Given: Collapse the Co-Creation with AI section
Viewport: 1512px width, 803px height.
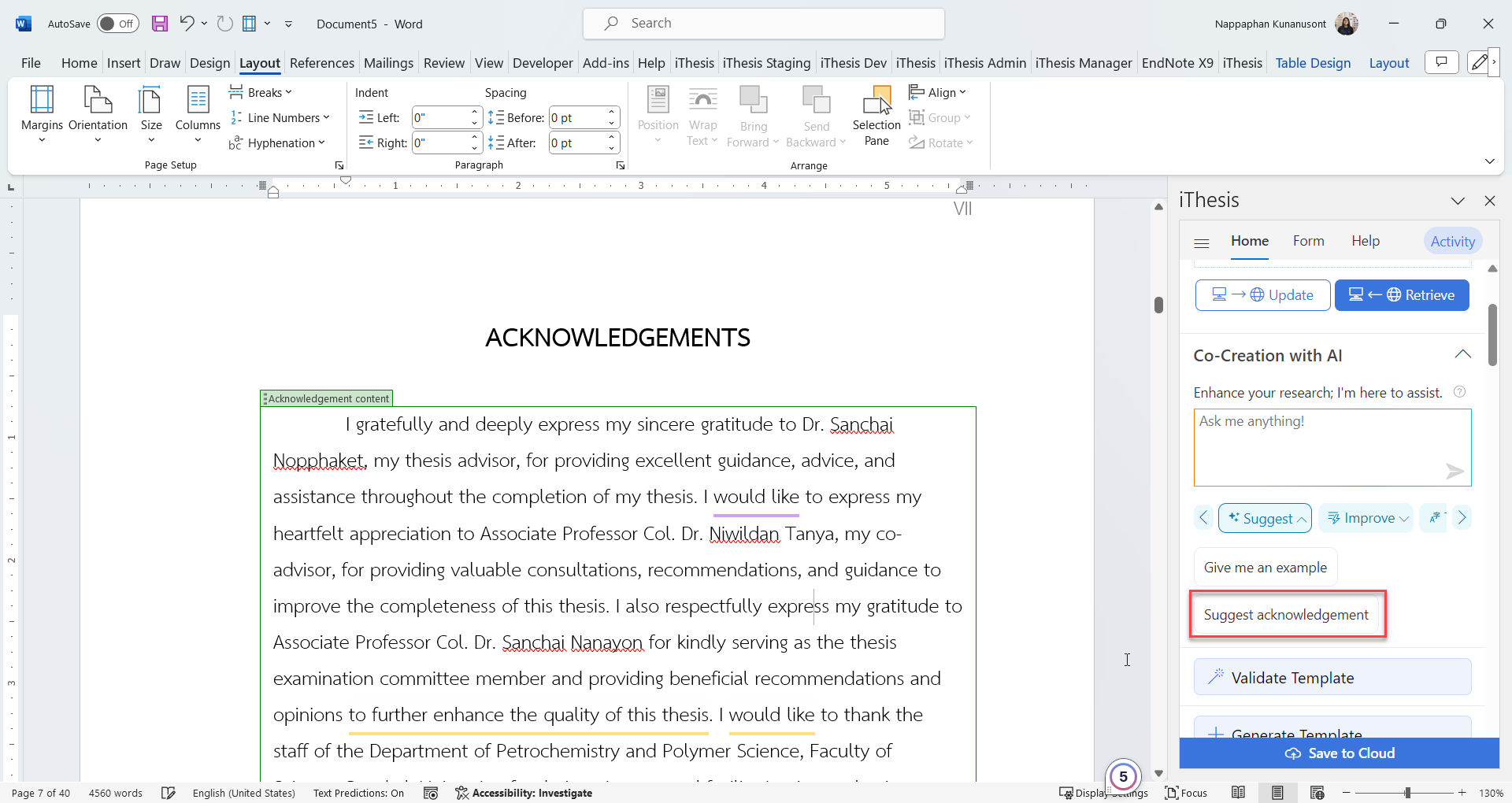Looking at the screenshot, I should click(x=1462, y=355).
